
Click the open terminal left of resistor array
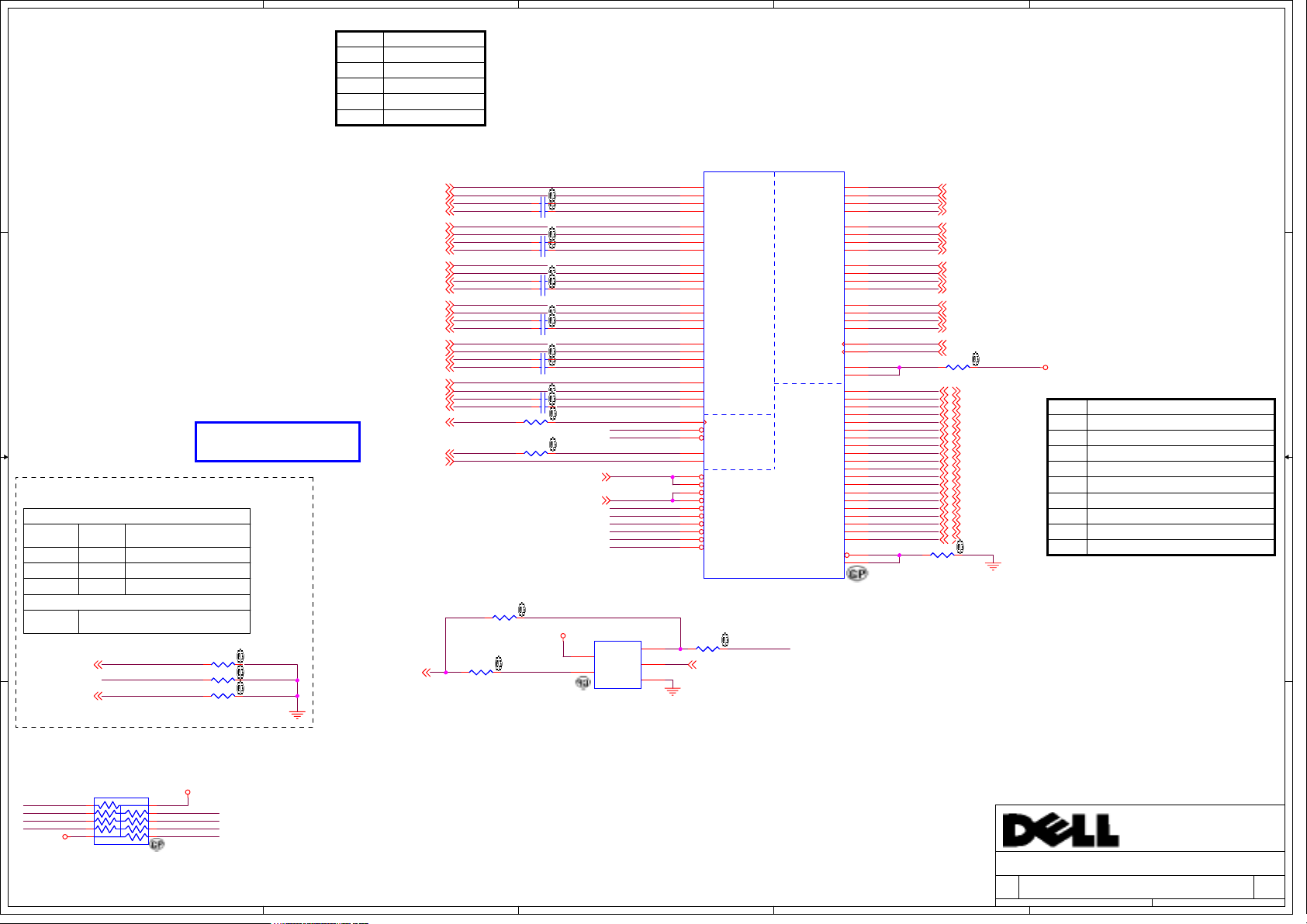click(65, 836)
